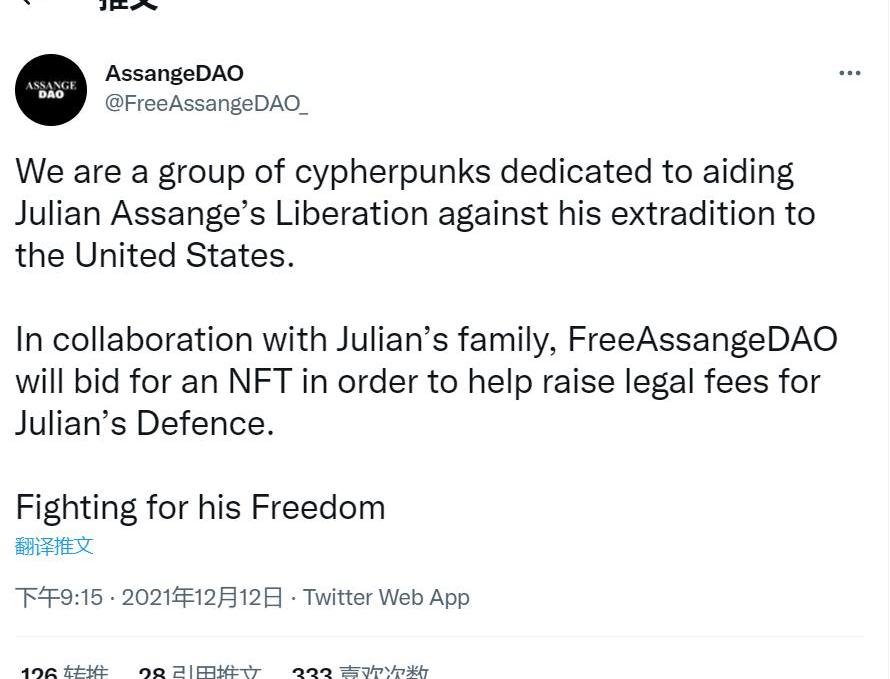The width and height of the screenshot is (890, 679).
Task: View the 126 转推 retweets list
Action: coord(64,672)
